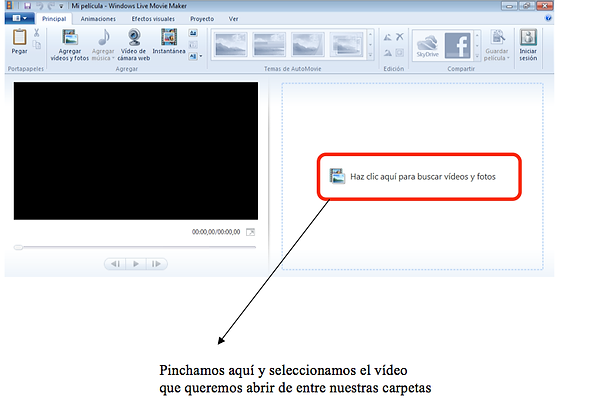The height and width of the screenshot is (399, 590).
Task: Expand the AutoMovie themes gallery
Action: click(x=370, y=55)
